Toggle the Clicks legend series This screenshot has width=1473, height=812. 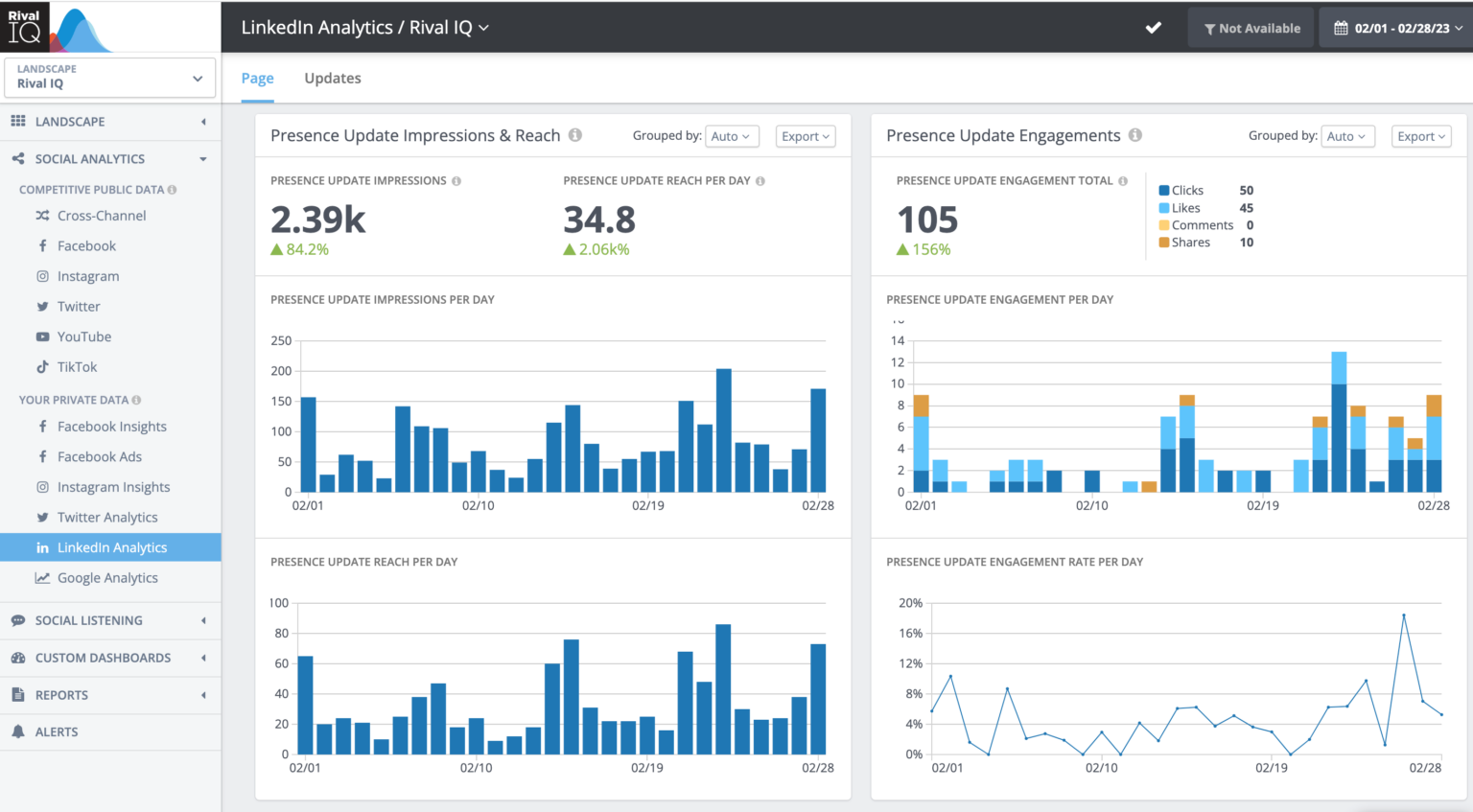click(x=1186, y=191)
